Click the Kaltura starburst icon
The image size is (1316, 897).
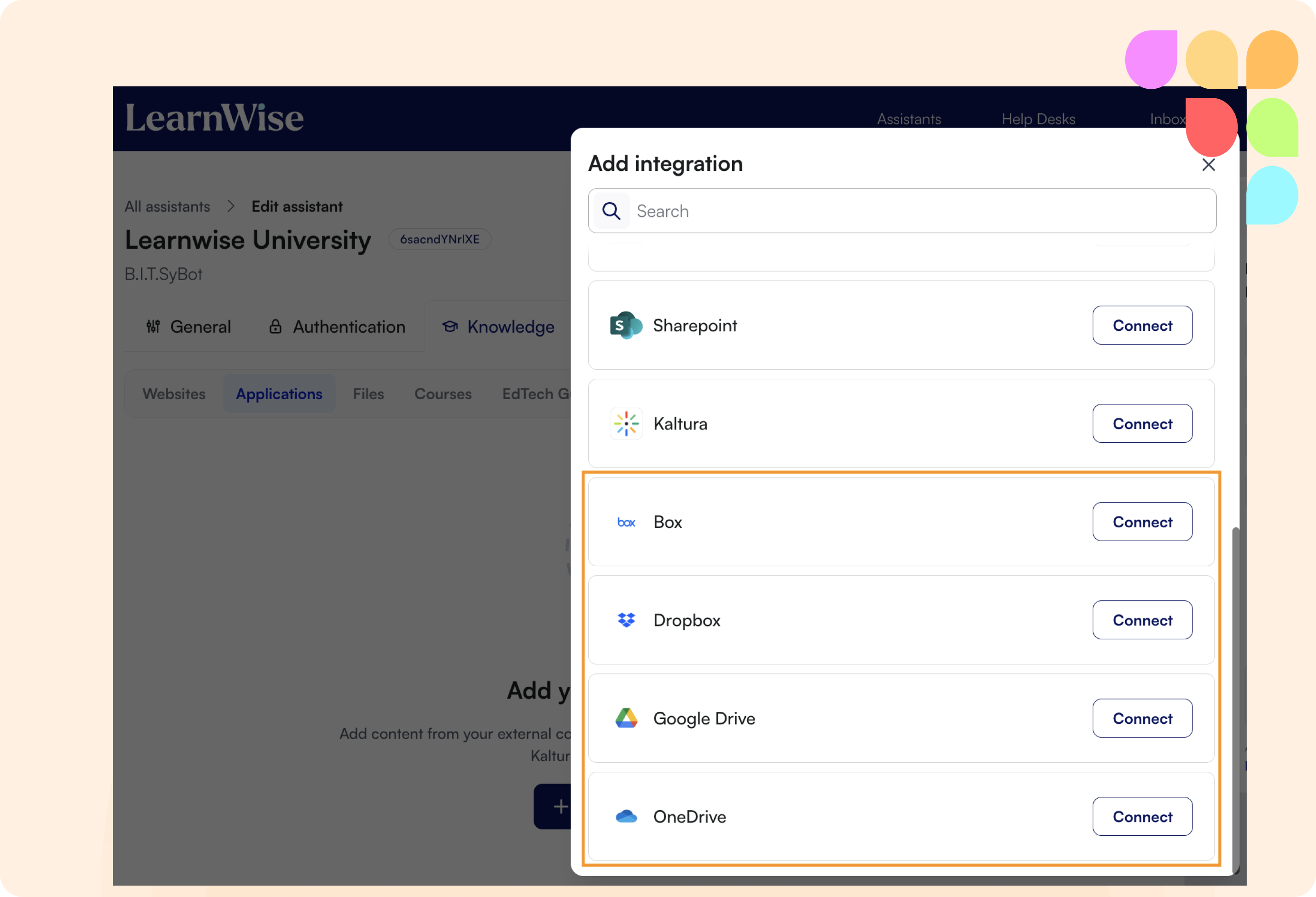626,424
